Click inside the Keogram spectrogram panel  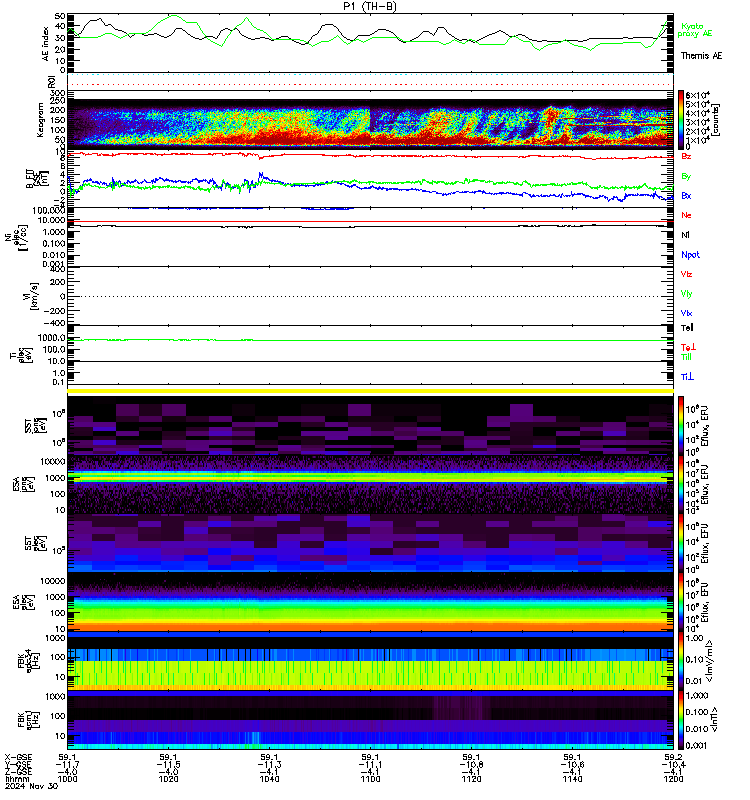tap(370, 120)
